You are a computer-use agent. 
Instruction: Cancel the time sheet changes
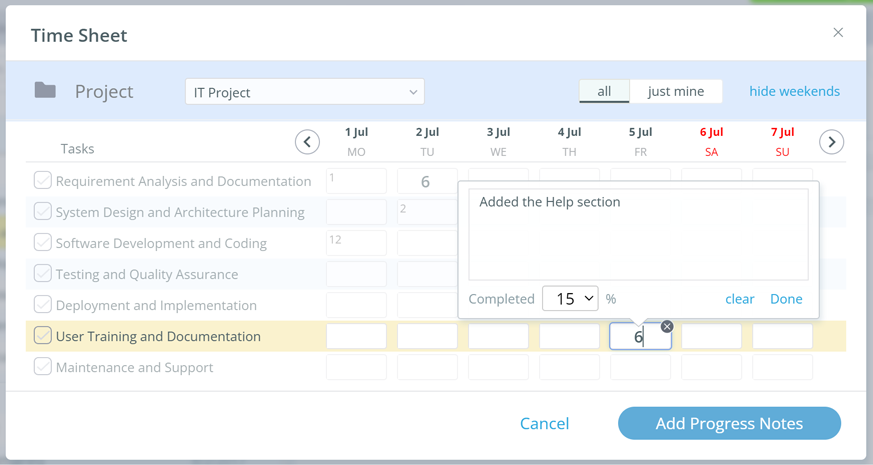544,423
